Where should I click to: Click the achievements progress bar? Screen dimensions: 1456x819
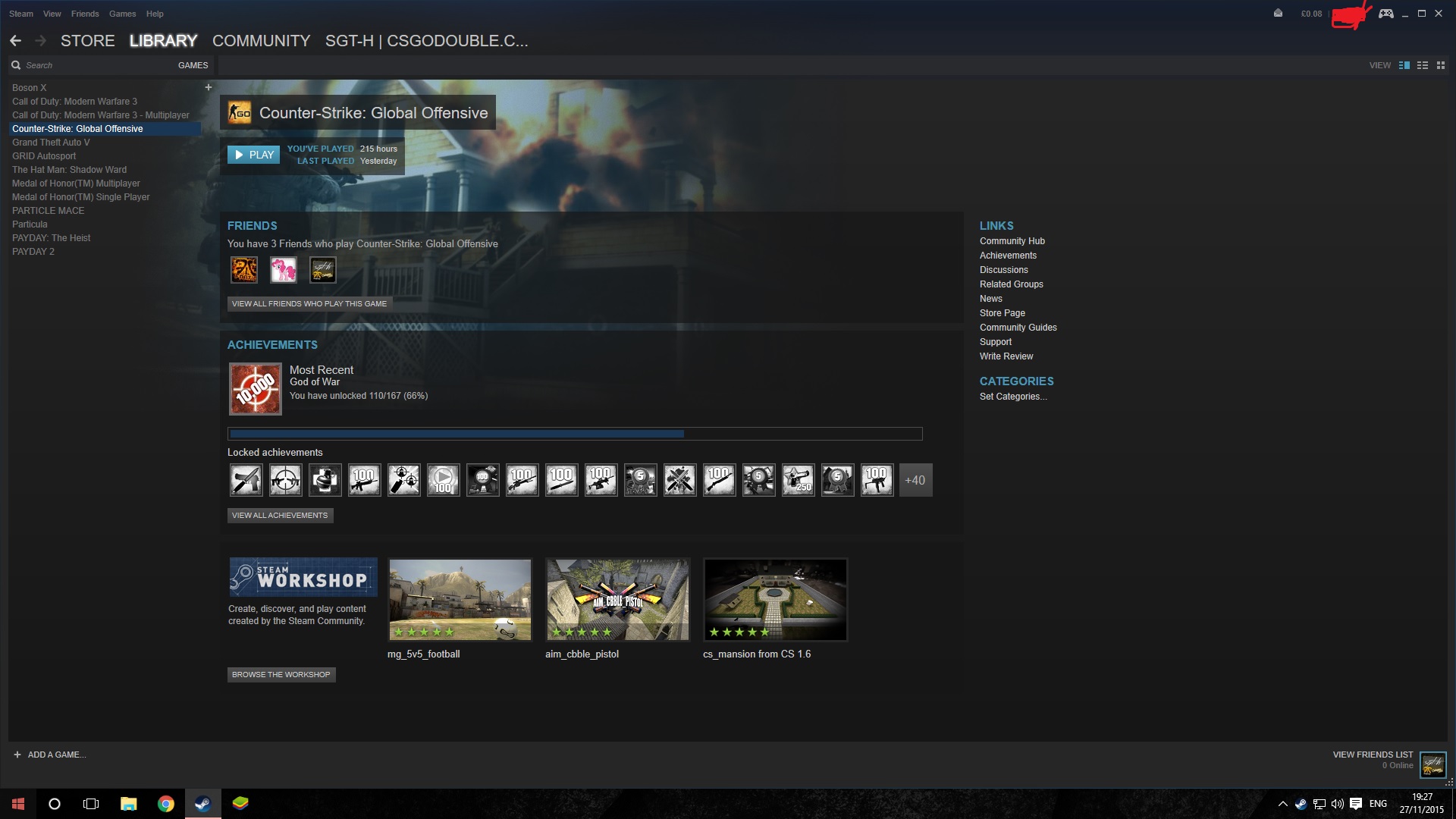pos(575,434)
